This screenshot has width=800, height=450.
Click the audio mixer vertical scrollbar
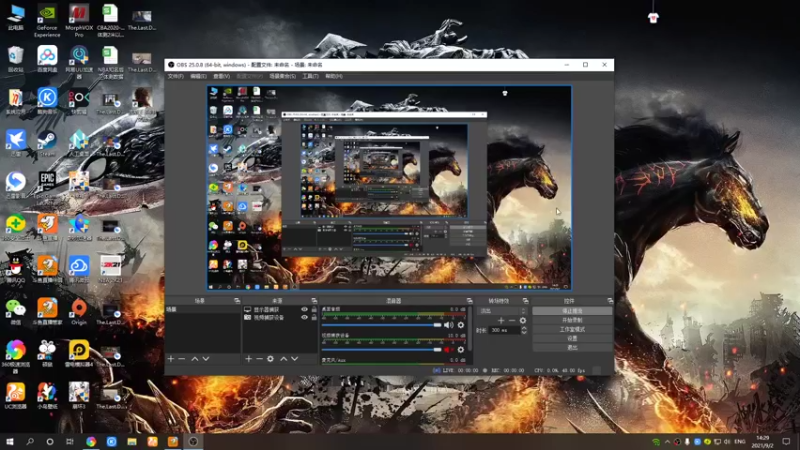[x=469, y=329]
